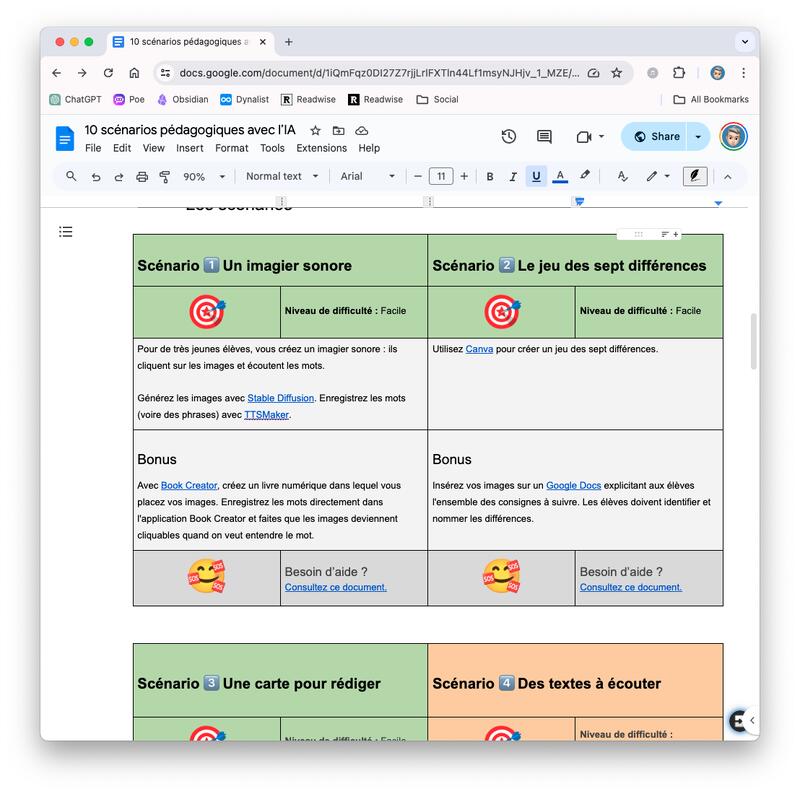Click Poe bookmark
This screenshot has width=800, height=794.
[x=129, y=100]
